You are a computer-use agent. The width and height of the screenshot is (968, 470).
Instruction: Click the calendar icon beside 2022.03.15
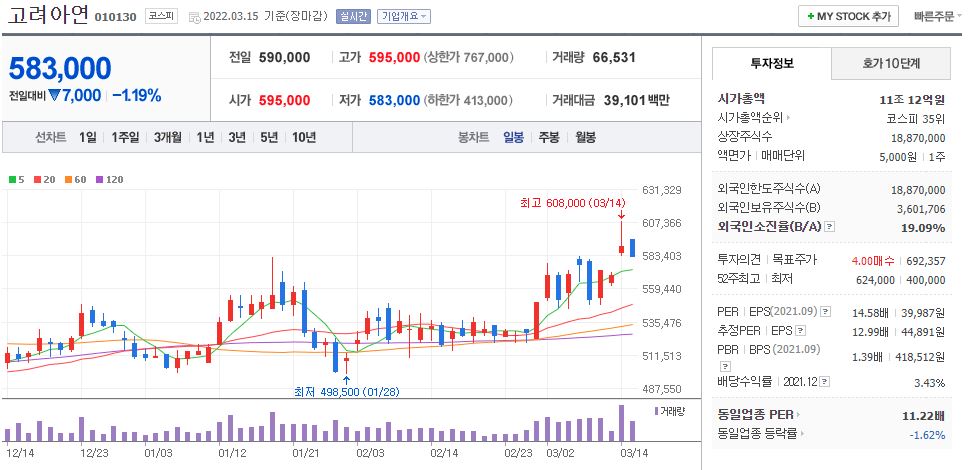194,17
